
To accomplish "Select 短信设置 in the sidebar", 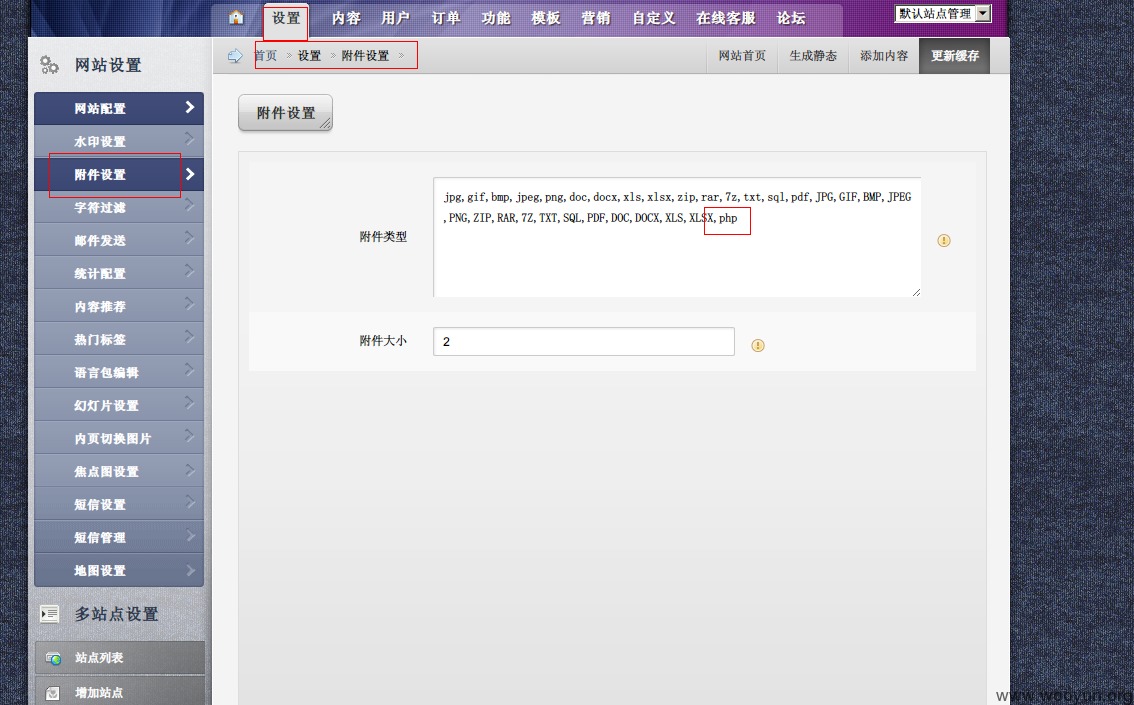I will pos(119,505).
